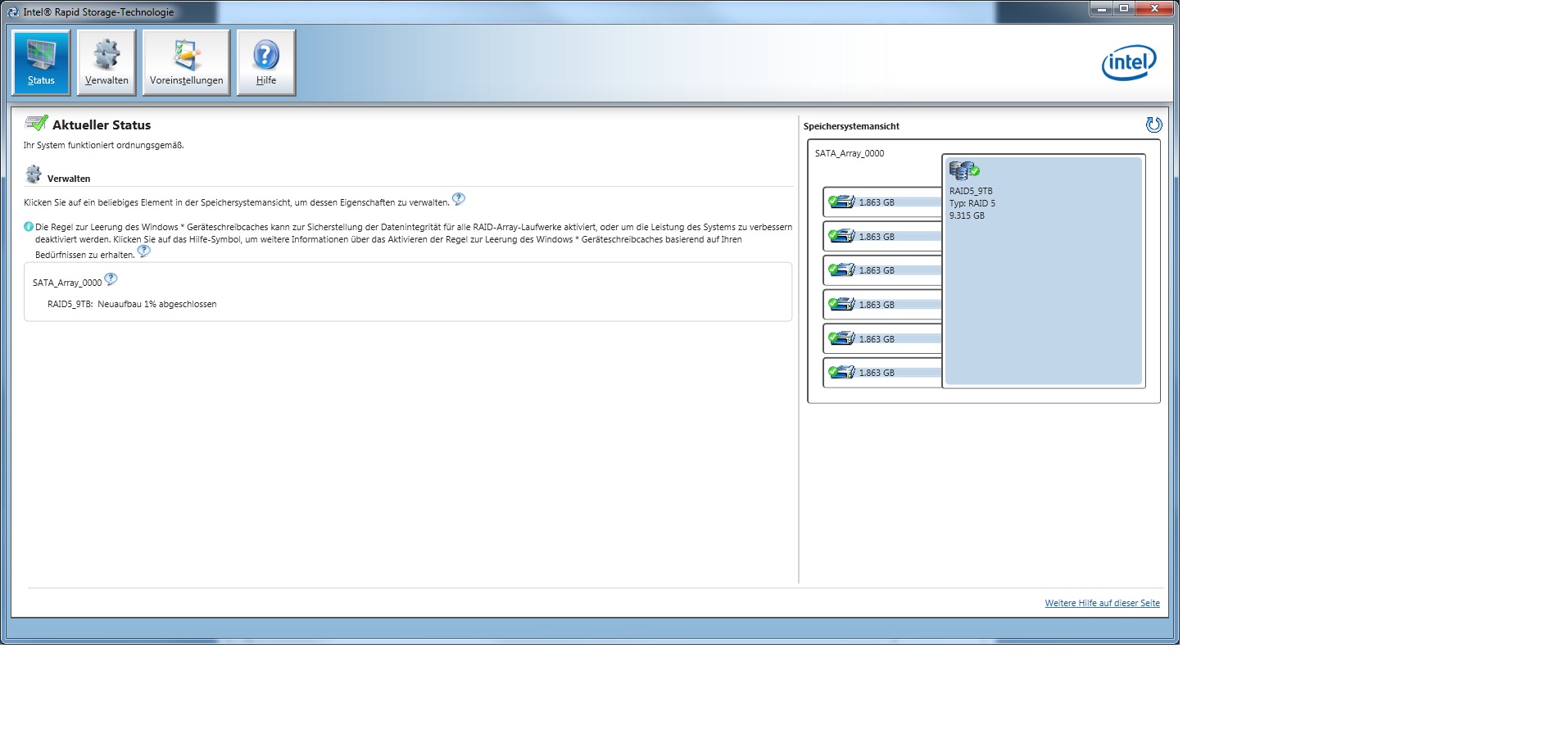
Task: Click the help icon after 'Bedürfnissen zu erhalten.'
Action: (144, 251)
